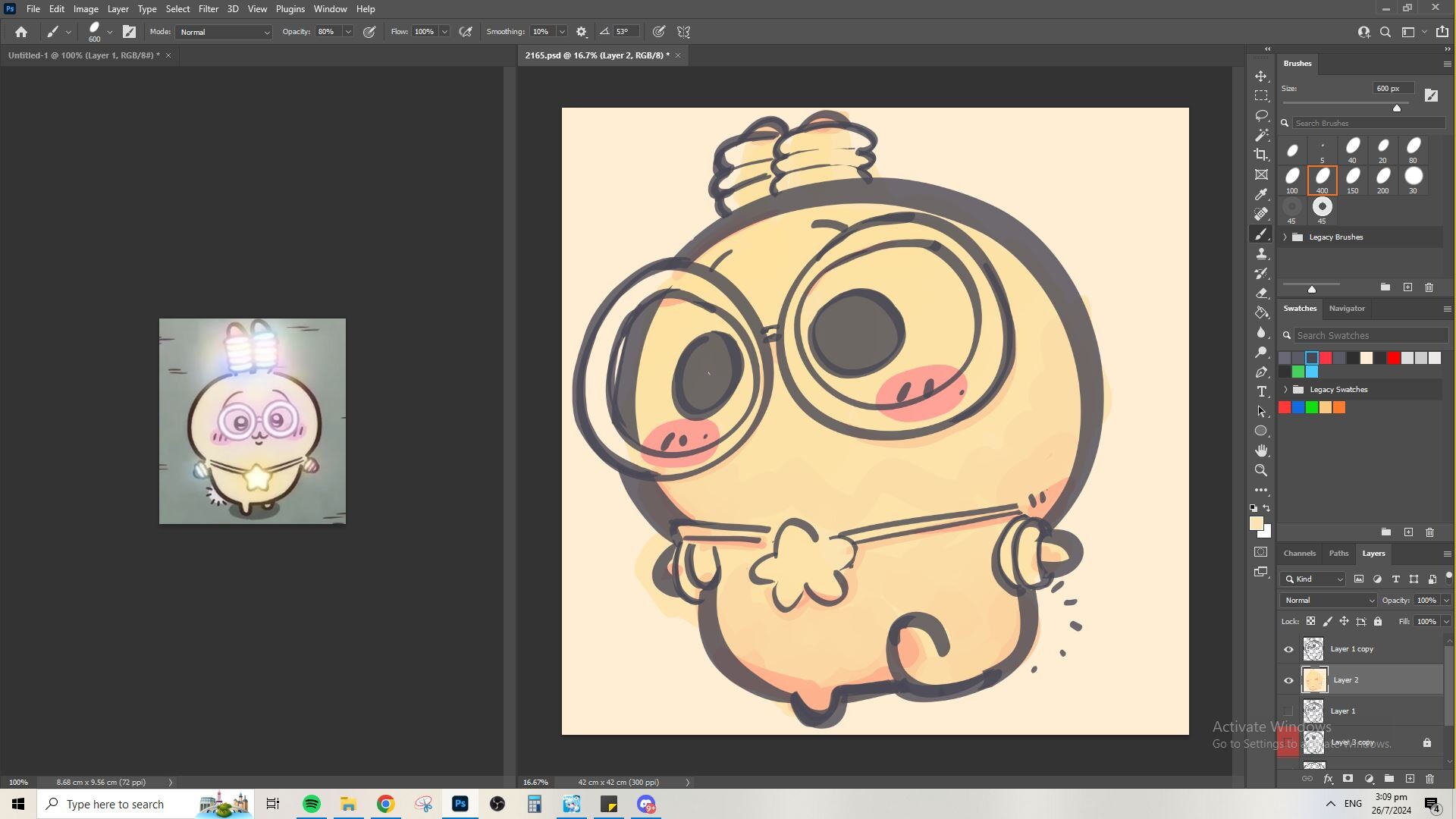
Task: Switch to the Channels tab
Action: coord(1300,554)
